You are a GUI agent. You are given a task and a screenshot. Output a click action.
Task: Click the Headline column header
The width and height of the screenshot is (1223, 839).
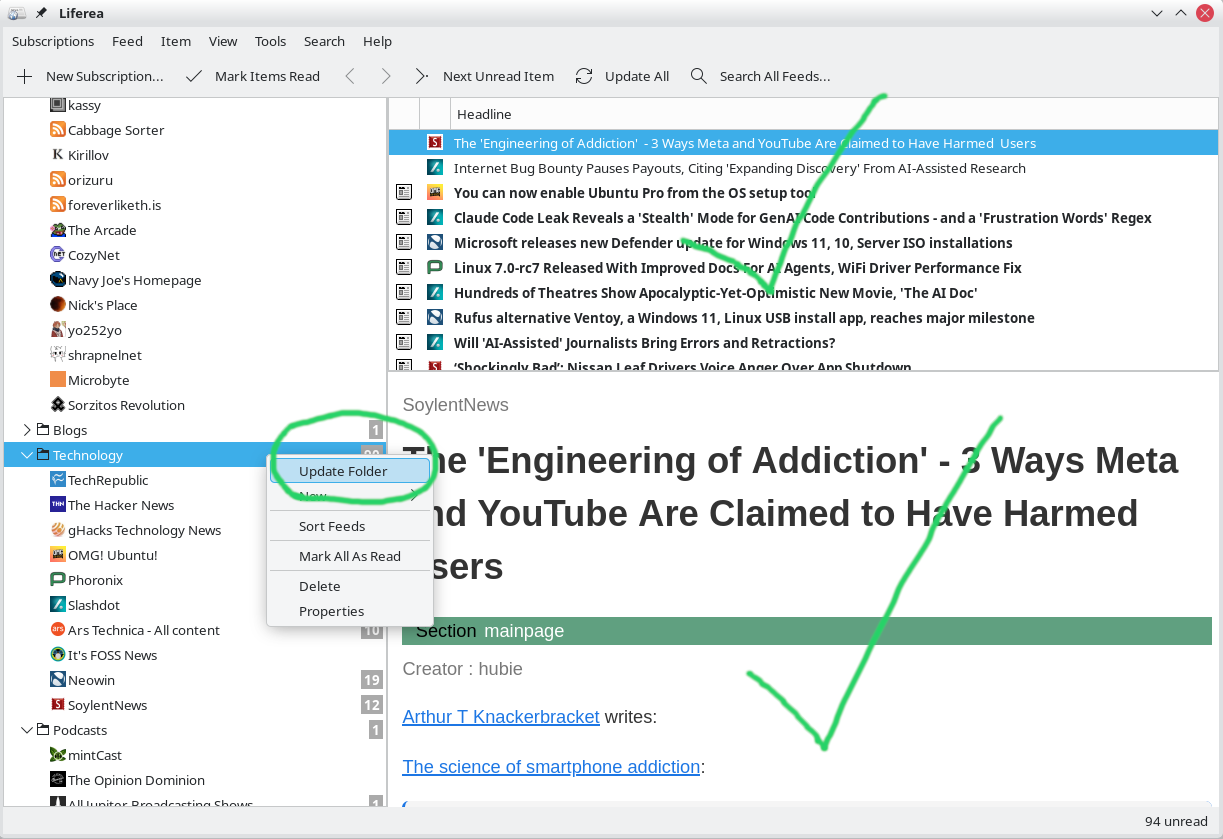(484, 114)
